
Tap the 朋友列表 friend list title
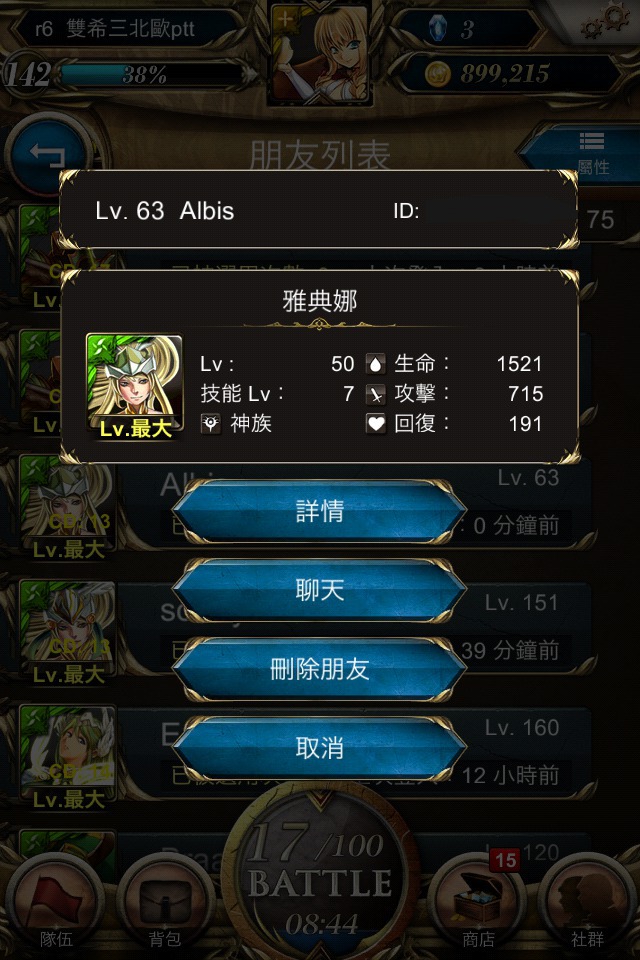pos(320,154)
